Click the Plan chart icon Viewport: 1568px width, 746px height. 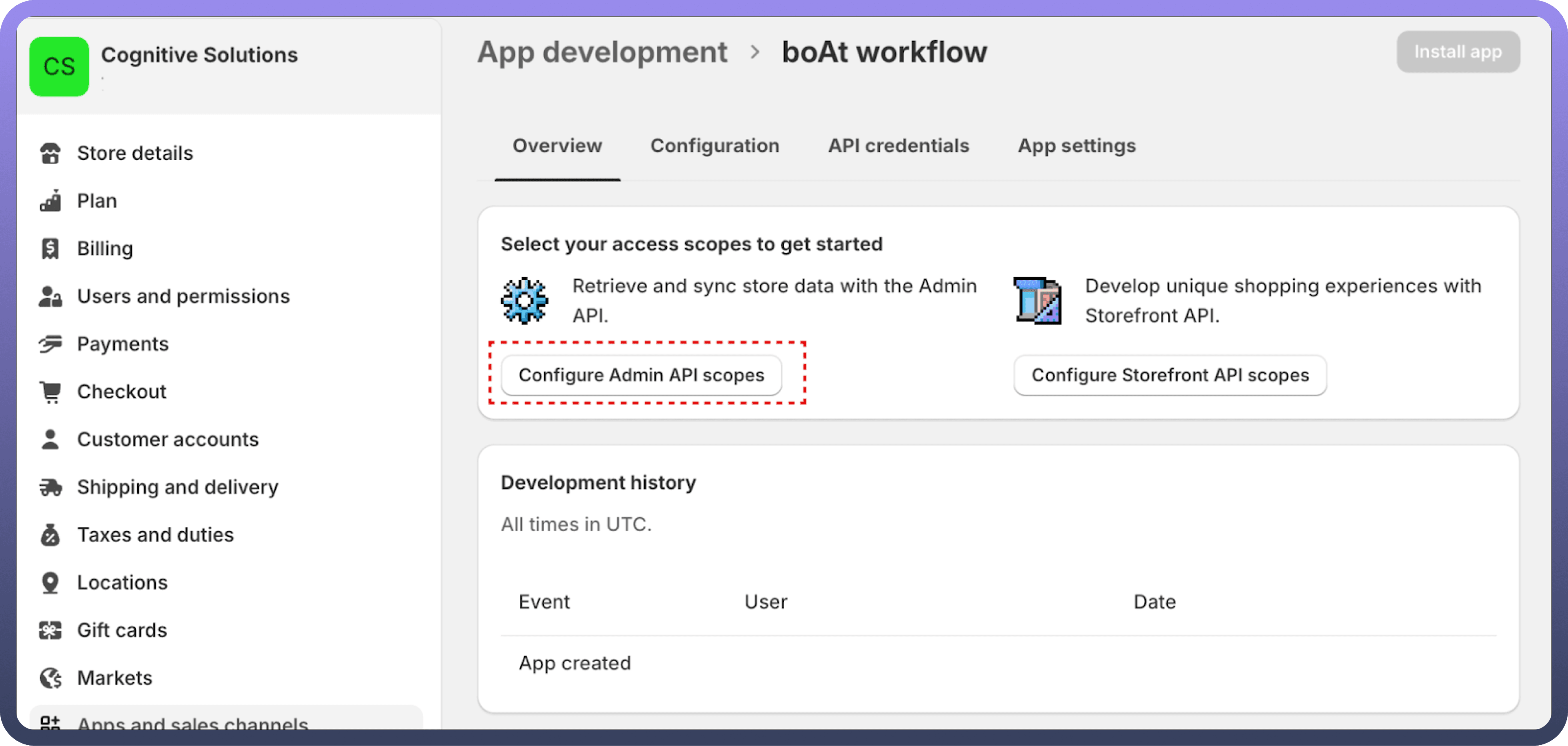(x=50, y=201)
